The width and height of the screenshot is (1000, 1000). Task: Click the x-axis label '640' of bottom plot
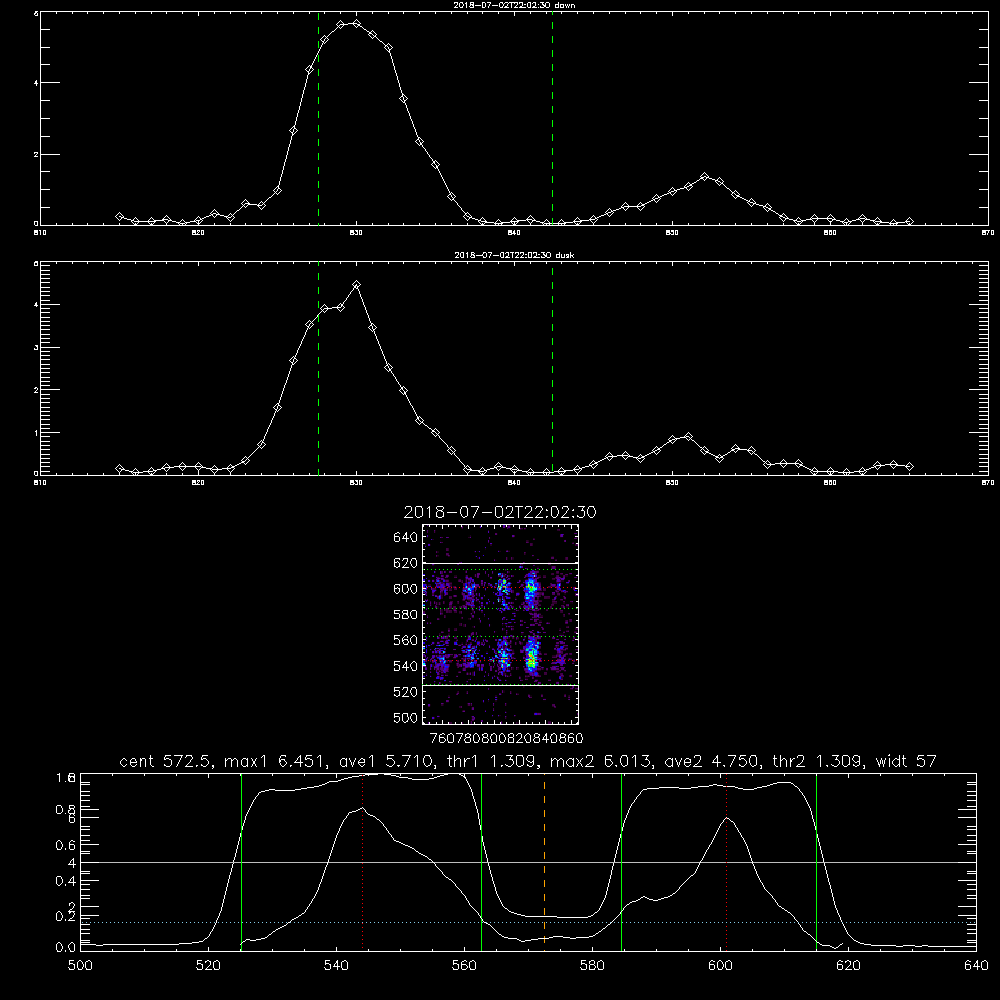976,966
